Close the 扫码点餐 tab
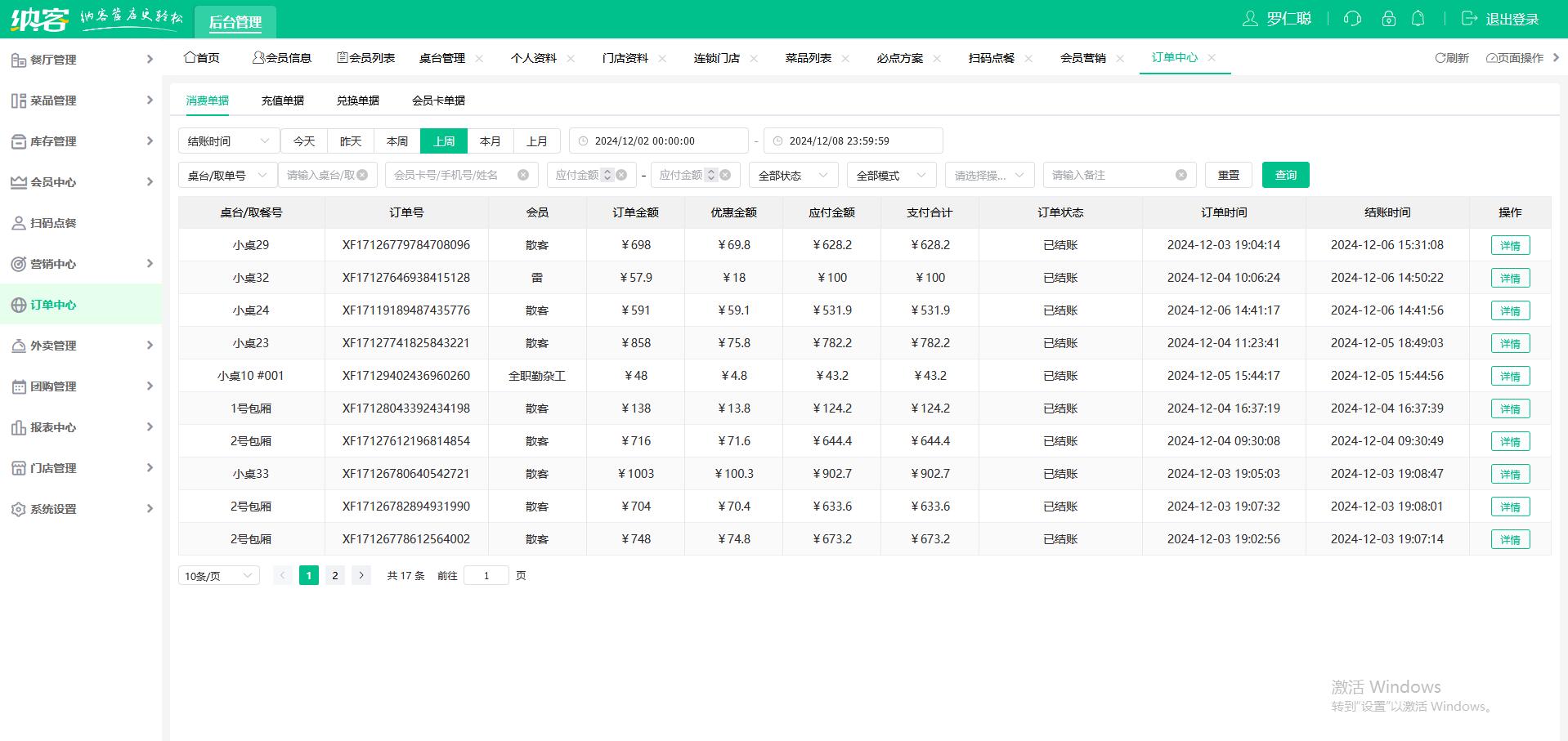1568x741 pixels. [x=1028, y=58]
